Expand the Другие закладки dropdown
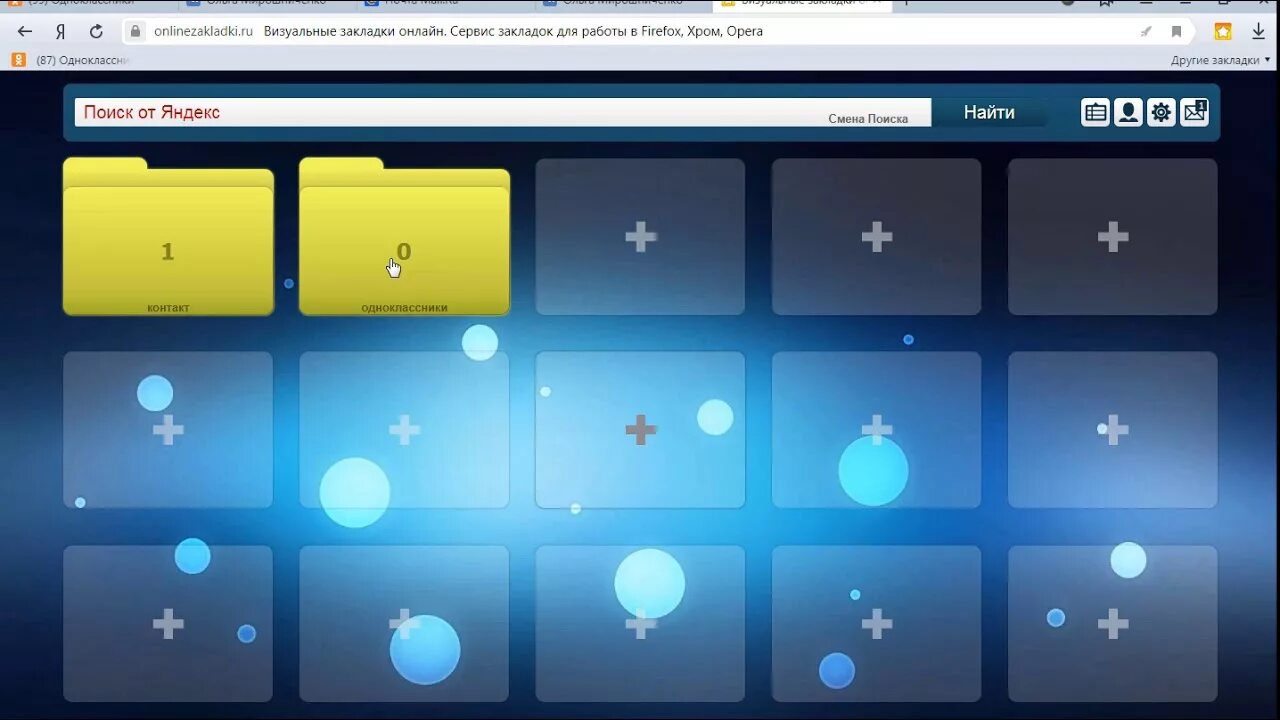 [x=1221, y=60]
